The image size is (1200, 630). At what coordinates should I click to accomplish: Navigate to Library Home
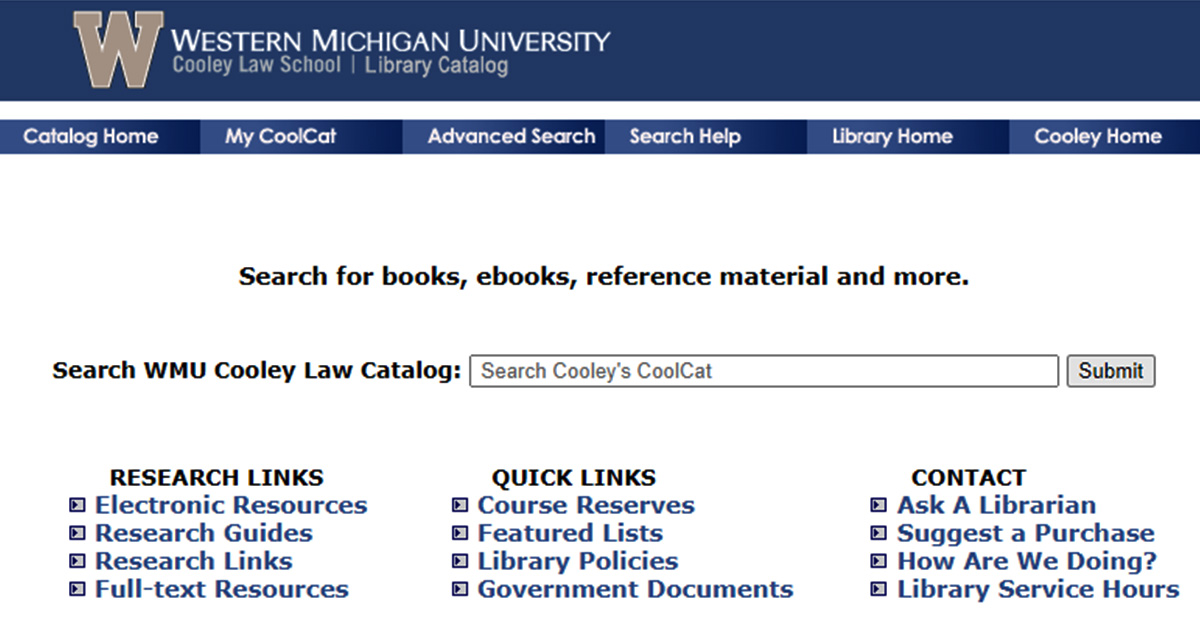(x=892, y=137)
